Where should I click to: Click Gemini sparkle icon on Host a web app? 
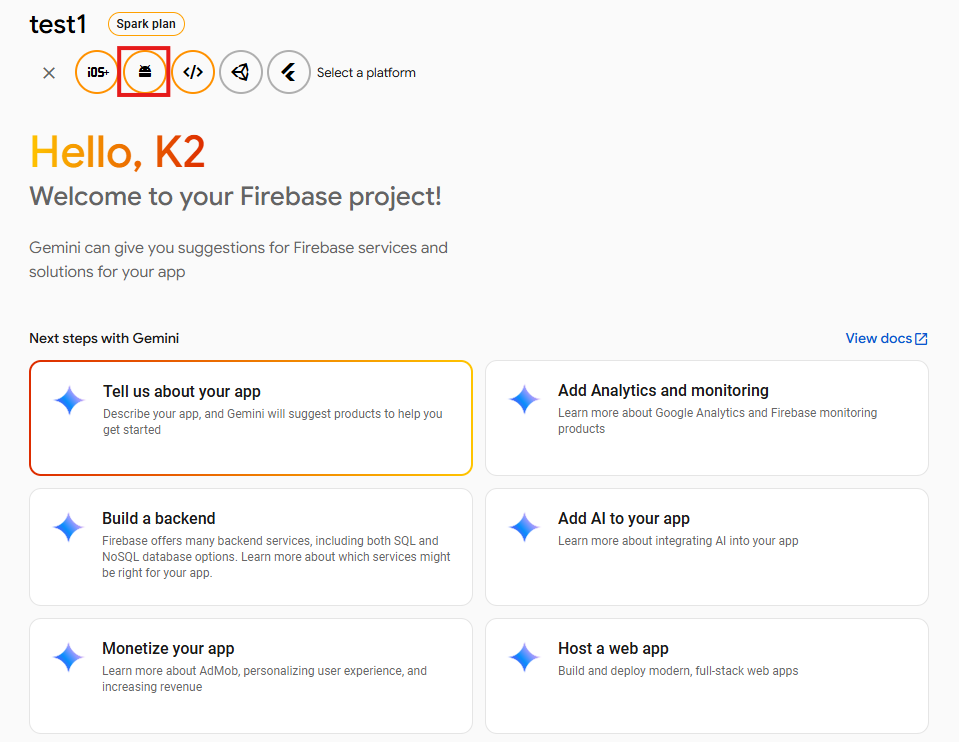[524, 657]
